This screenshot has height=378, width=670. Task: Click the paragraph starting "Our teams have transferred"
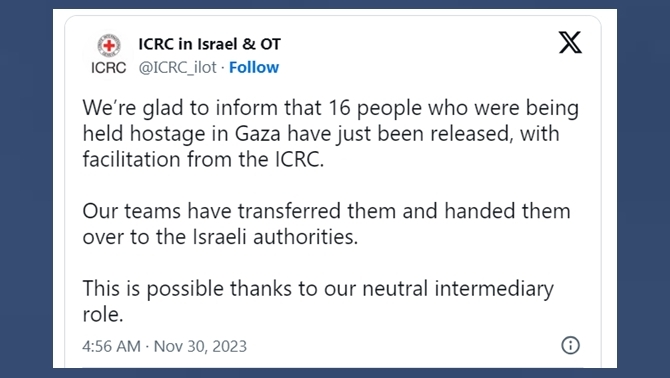click(x=326, y=224)
